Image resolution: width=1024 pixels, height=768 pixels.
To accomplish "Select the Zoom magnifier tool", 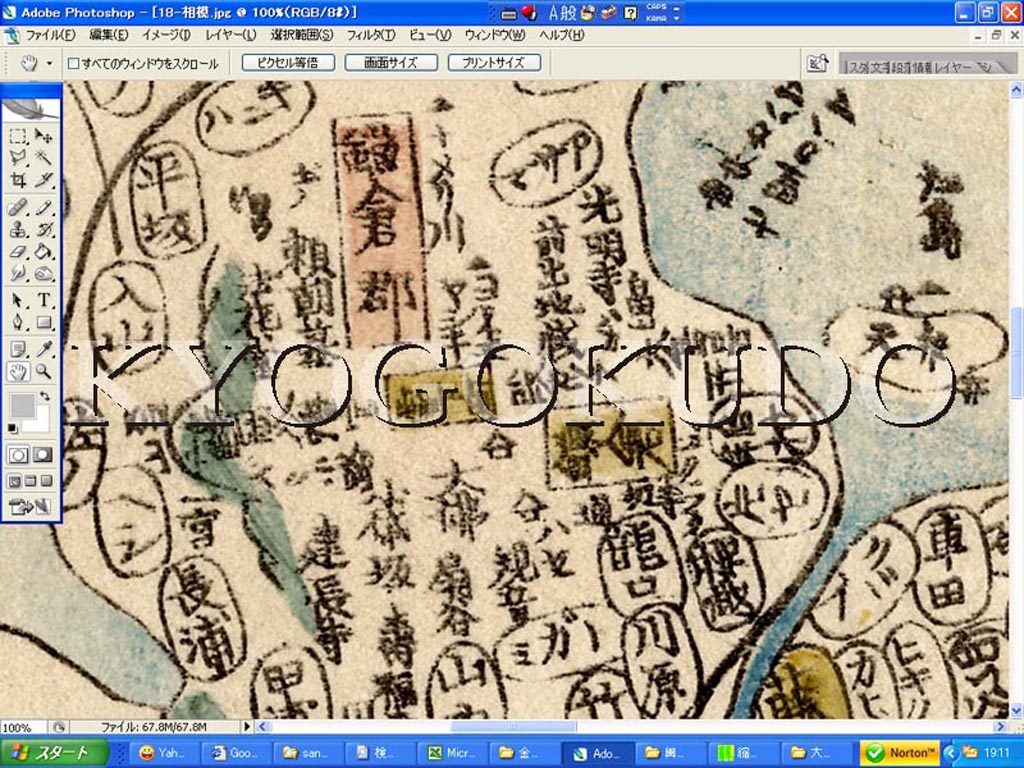I will [x=43, y=372].
